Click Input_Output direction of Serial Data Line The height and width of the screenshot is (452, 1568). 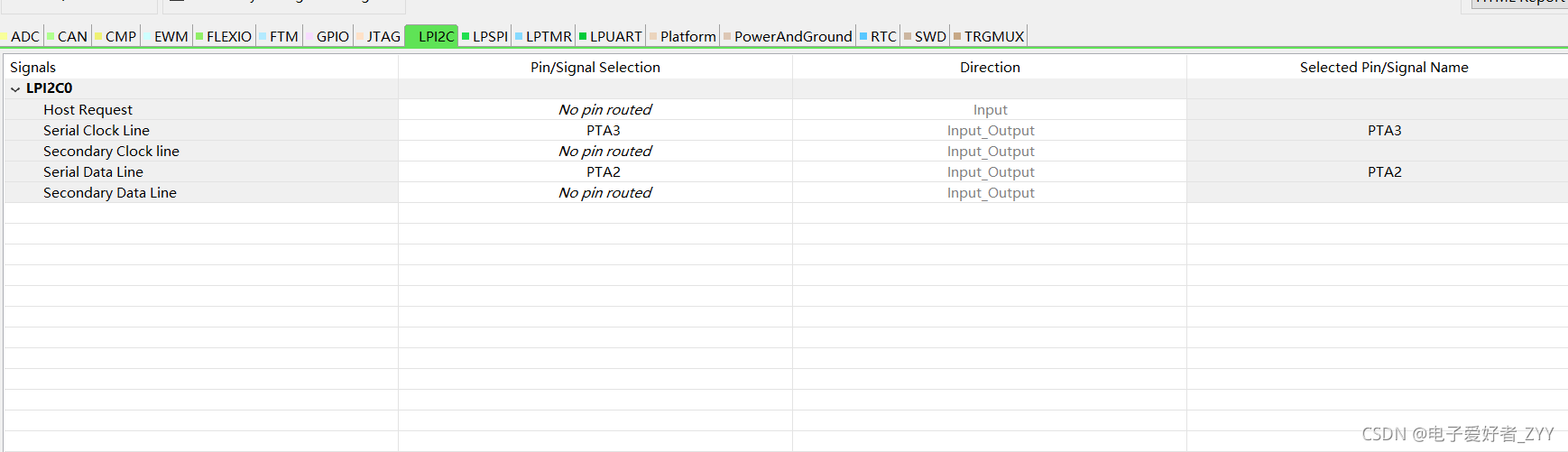coord(990,171)
